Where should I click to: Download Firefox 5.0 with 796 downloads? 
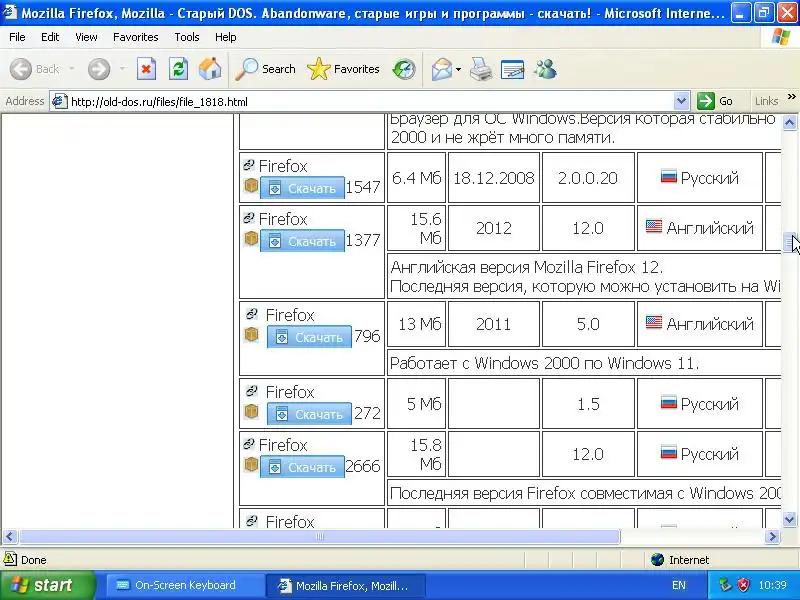point(309,337)
